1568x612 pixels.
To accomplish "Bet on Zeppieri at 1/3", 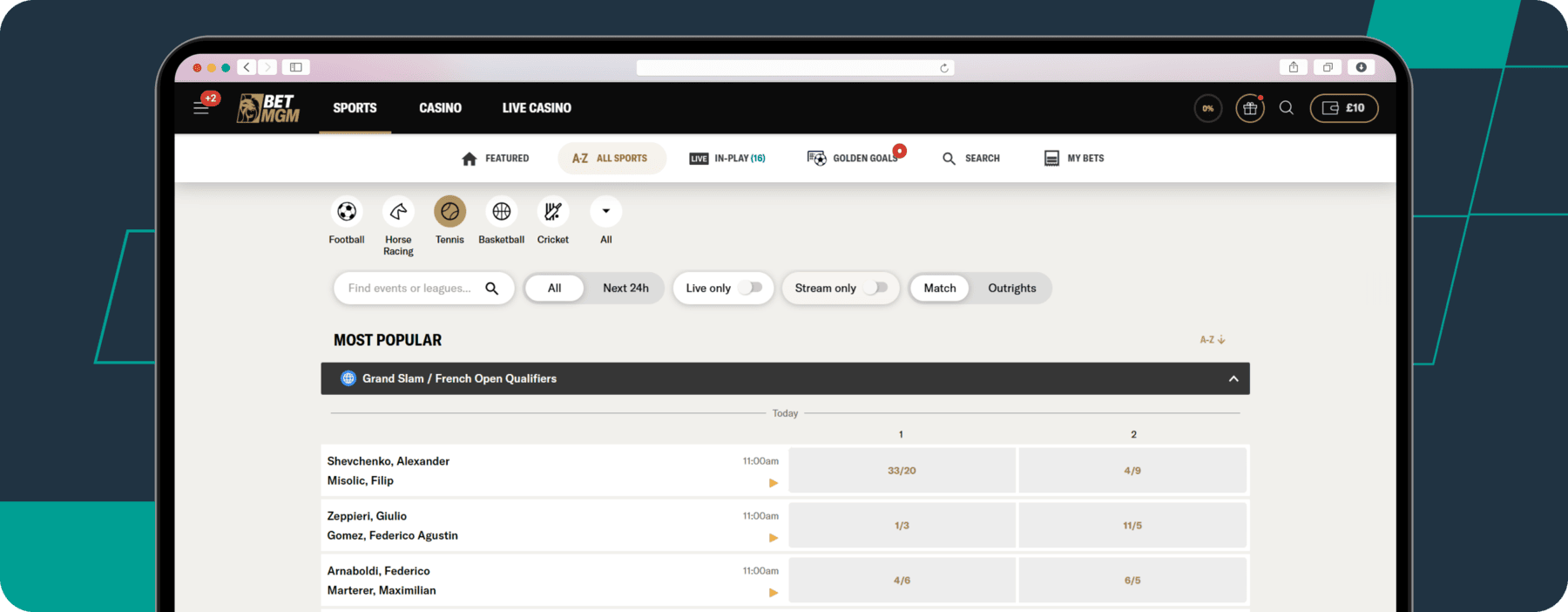I will click(x=902, y=526).
